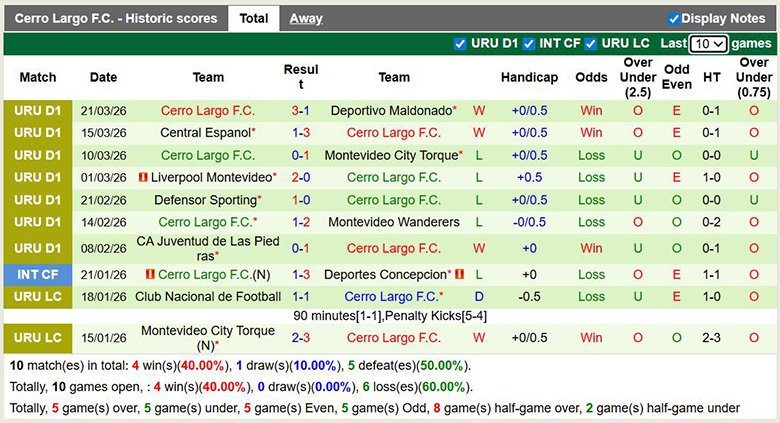Click red card icon before Cerro Largo F.C.(N)

[150, 274]
